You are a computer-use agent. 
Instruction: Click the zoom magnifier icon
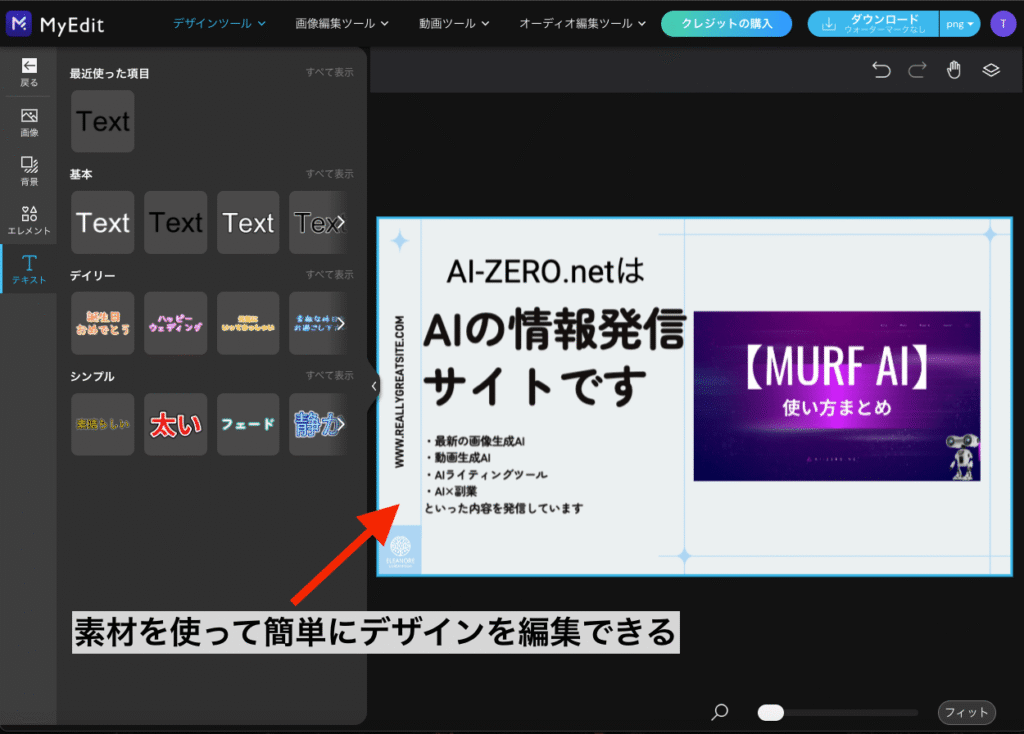pos(720,712)
